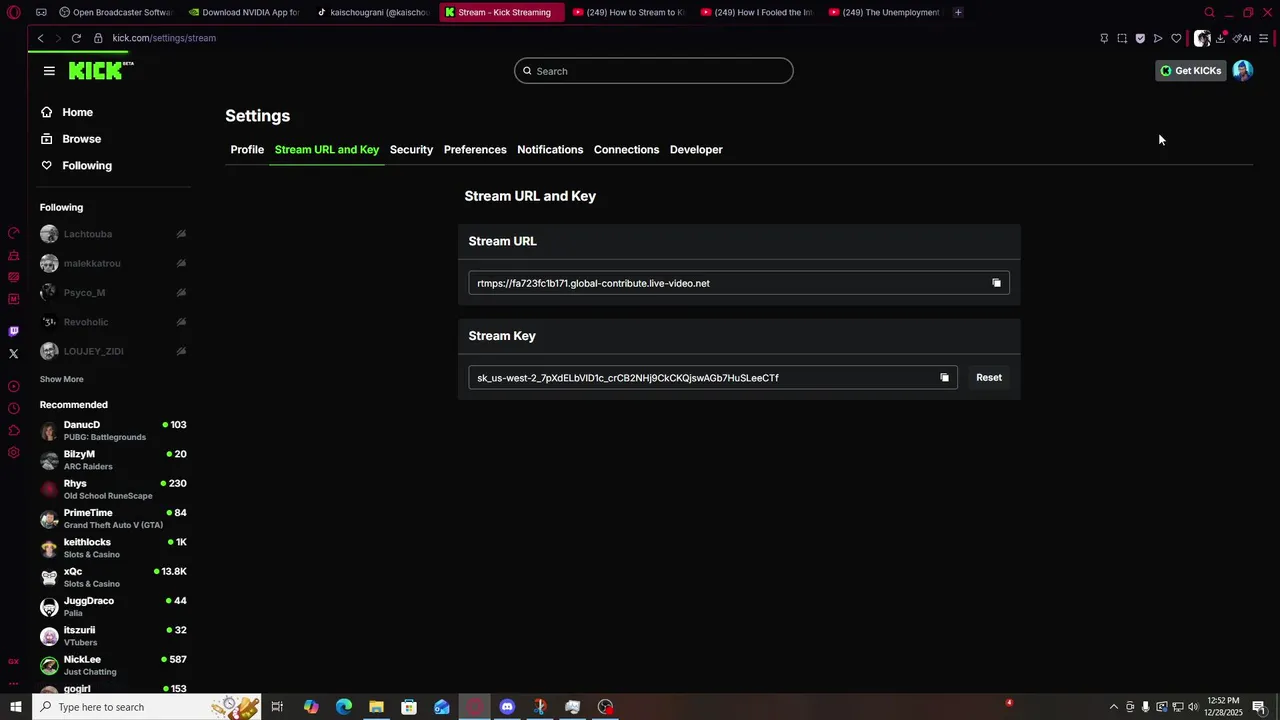
Task: Click the browser address bar URL
Action: pos(164,38)
